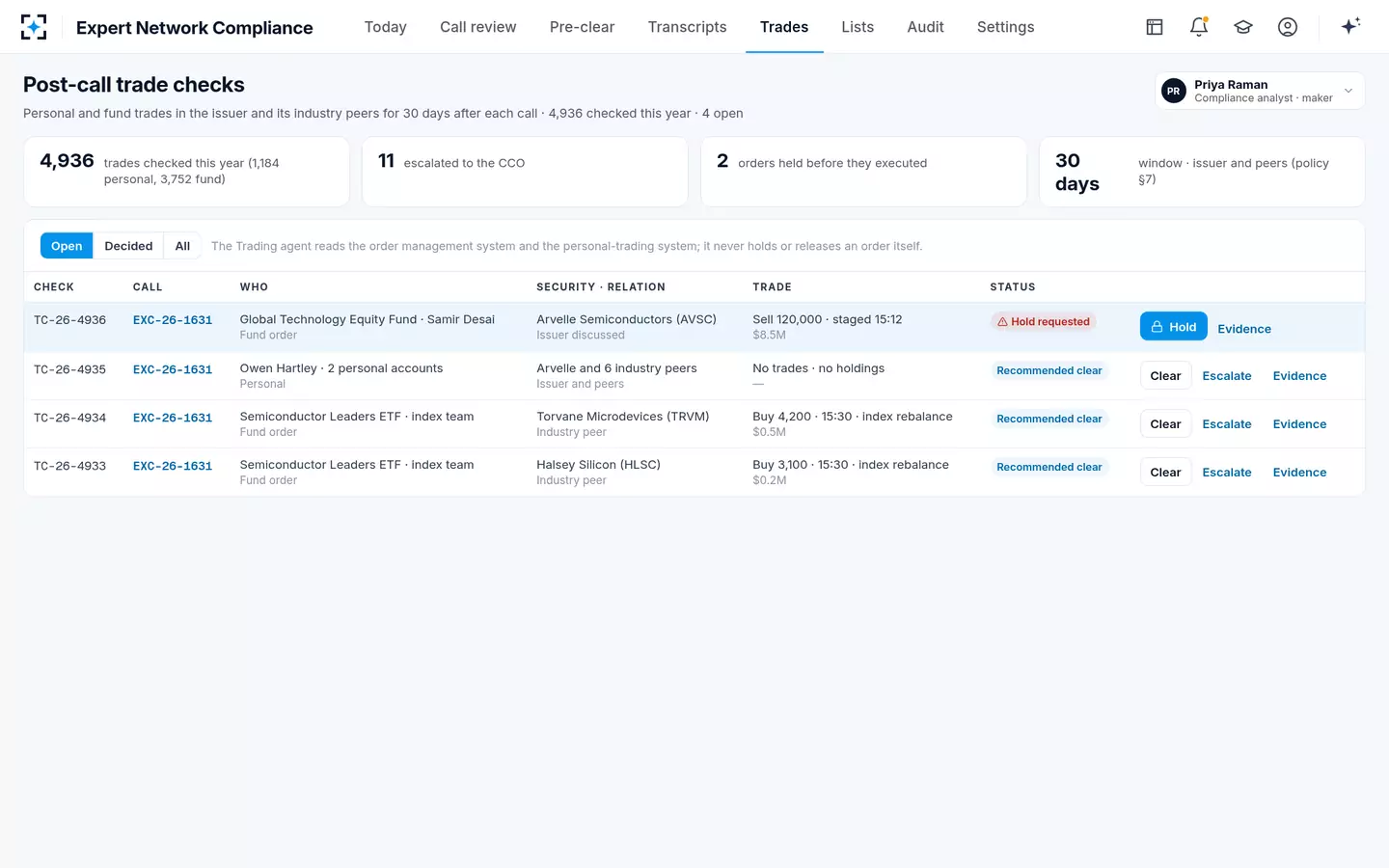Select the Trades tab
Viewport: 1389px width, 868px height.
784,27
